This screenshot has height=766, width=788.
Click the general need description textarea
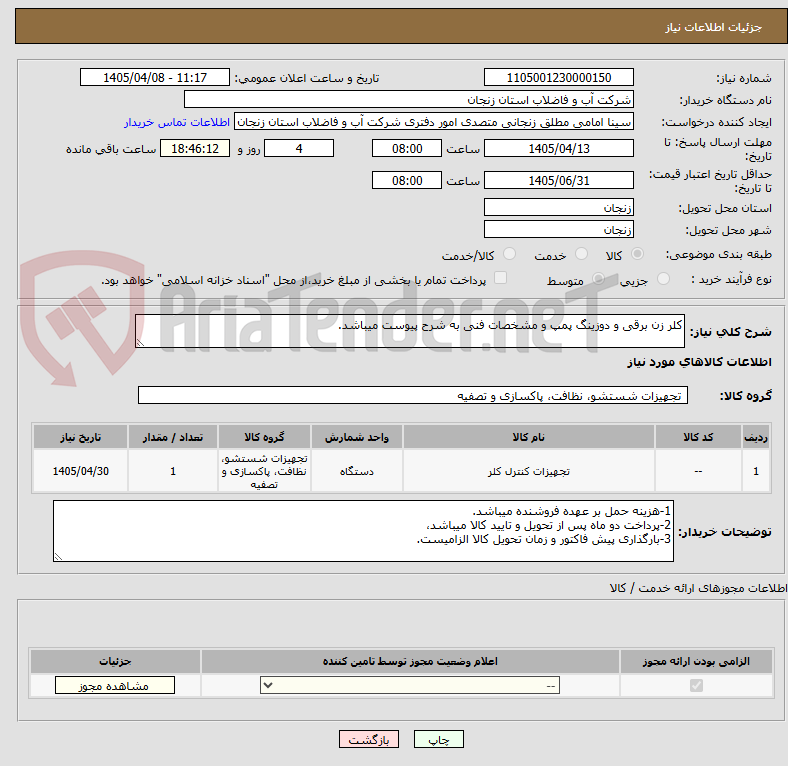point(410,331)
